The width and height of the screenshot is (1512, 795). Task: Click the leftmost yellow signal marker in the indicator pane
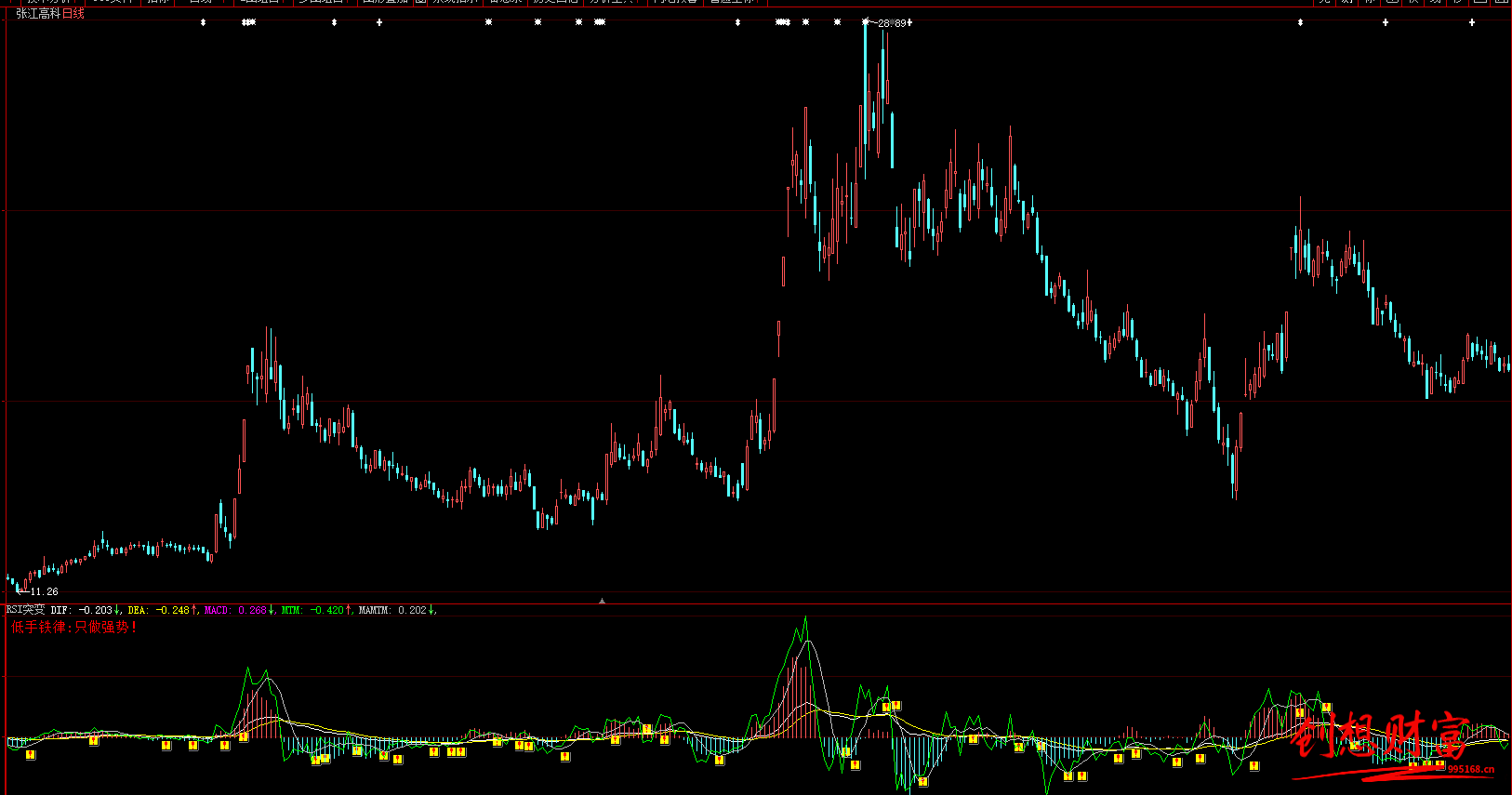pyautogui.click(x=31, y=755)
